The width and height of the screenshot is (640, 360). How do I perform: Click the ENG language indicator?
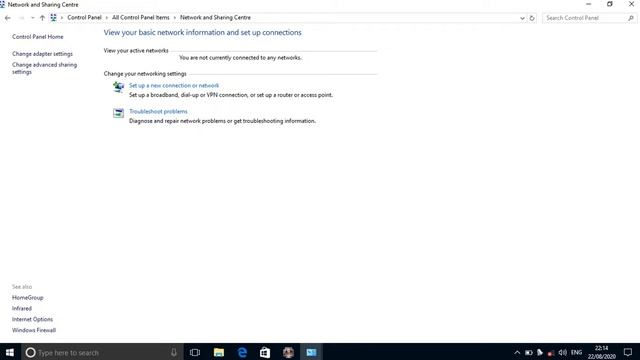click(576, 352)
